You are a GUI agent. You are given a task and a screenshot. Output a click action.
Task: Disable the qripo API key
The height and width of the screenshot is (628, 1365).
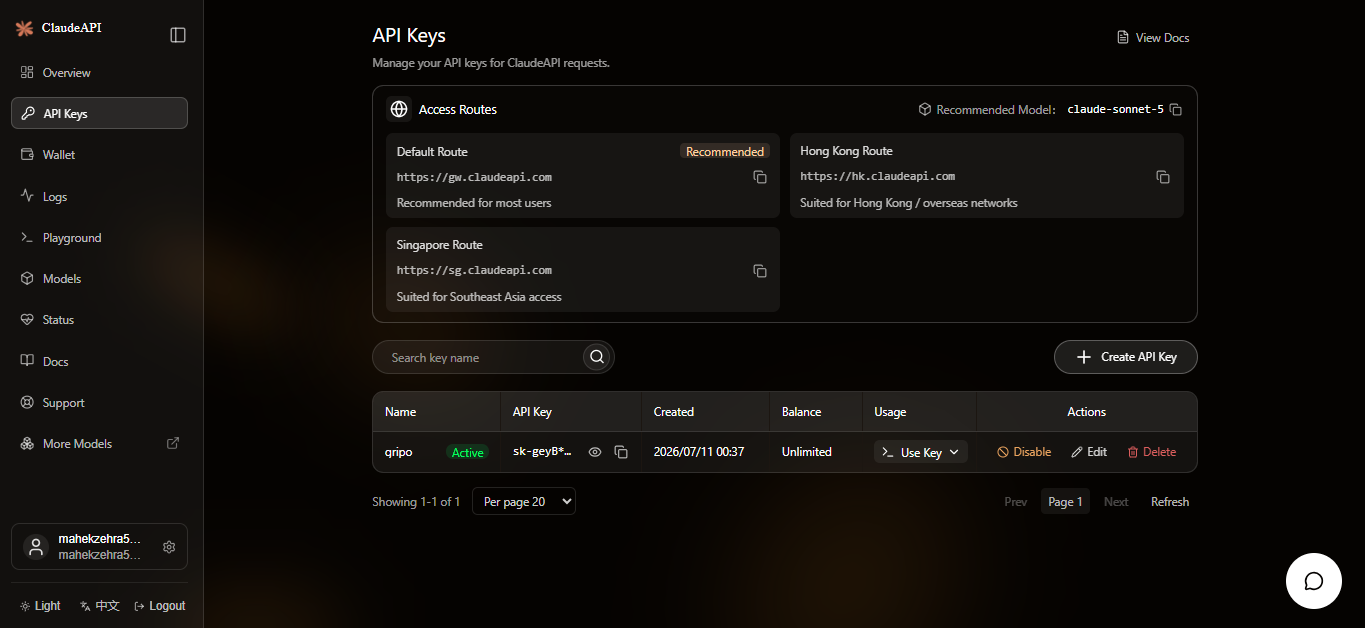(x=1024, y=452)
